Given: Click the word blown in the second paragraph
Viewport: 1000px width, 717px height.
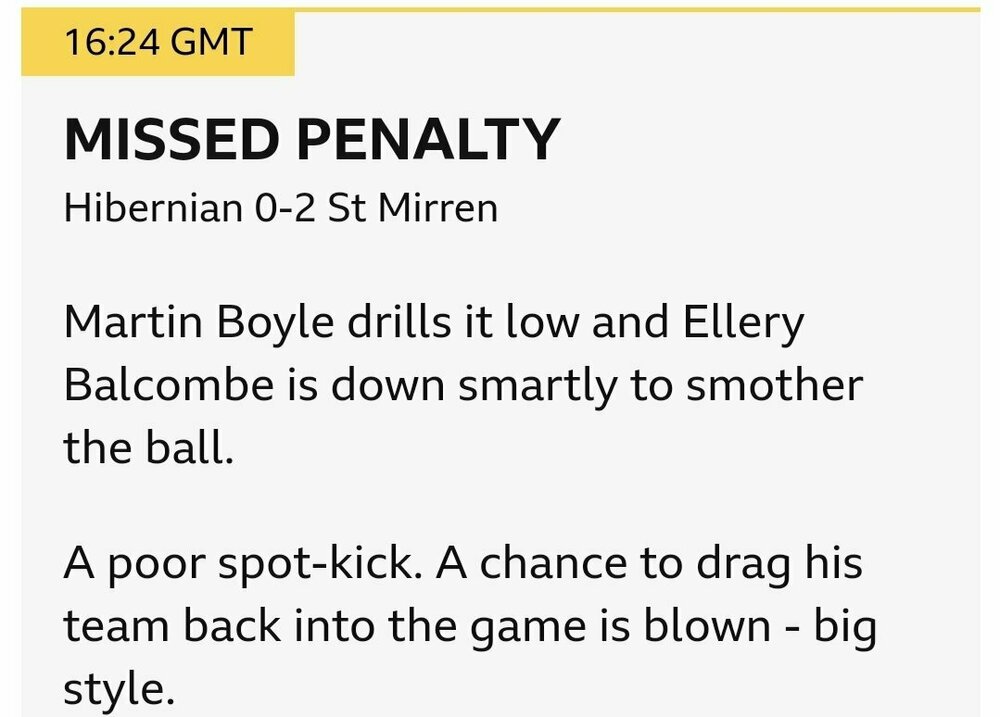Looking at the screenshot, I should click(x=718, y=627).
